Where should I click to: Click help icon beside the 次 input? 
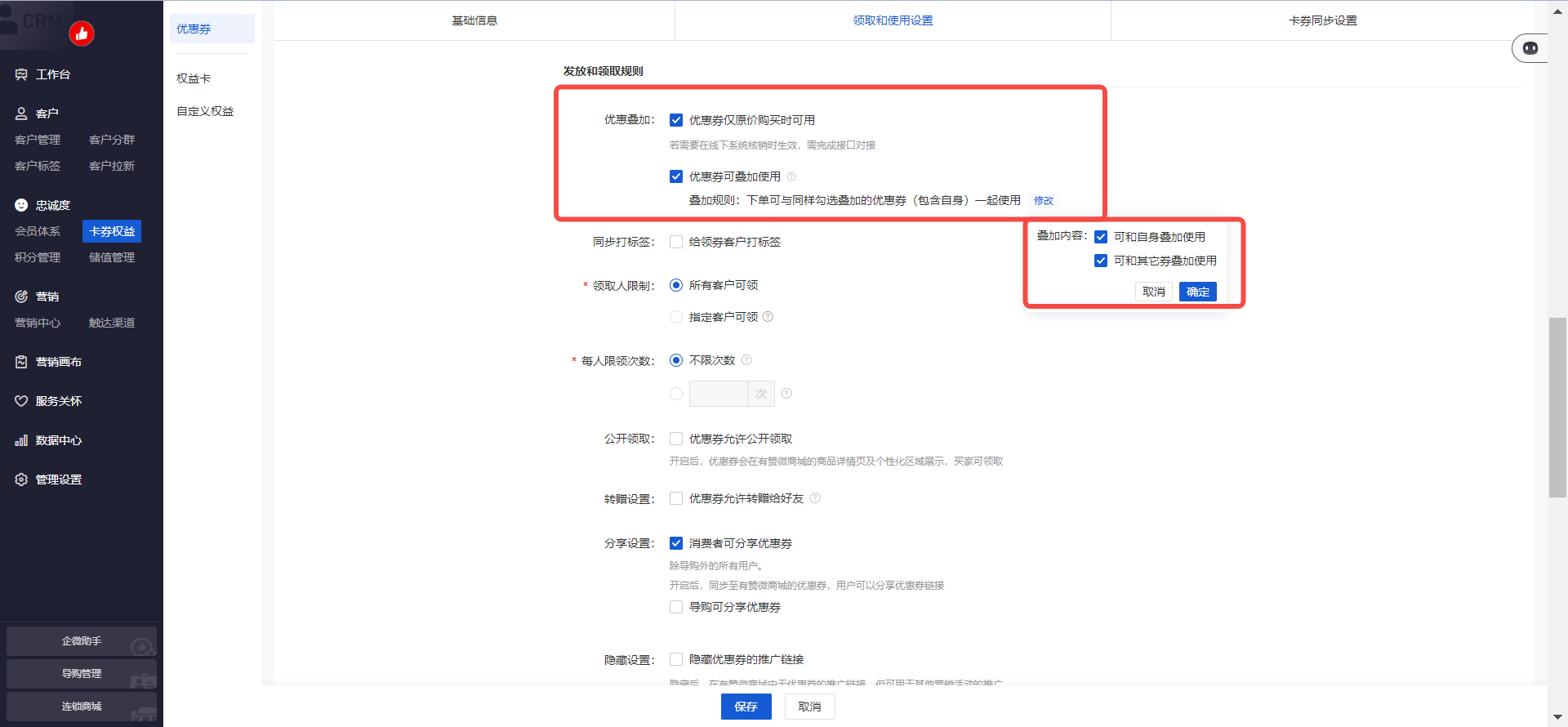coord(786,394)
